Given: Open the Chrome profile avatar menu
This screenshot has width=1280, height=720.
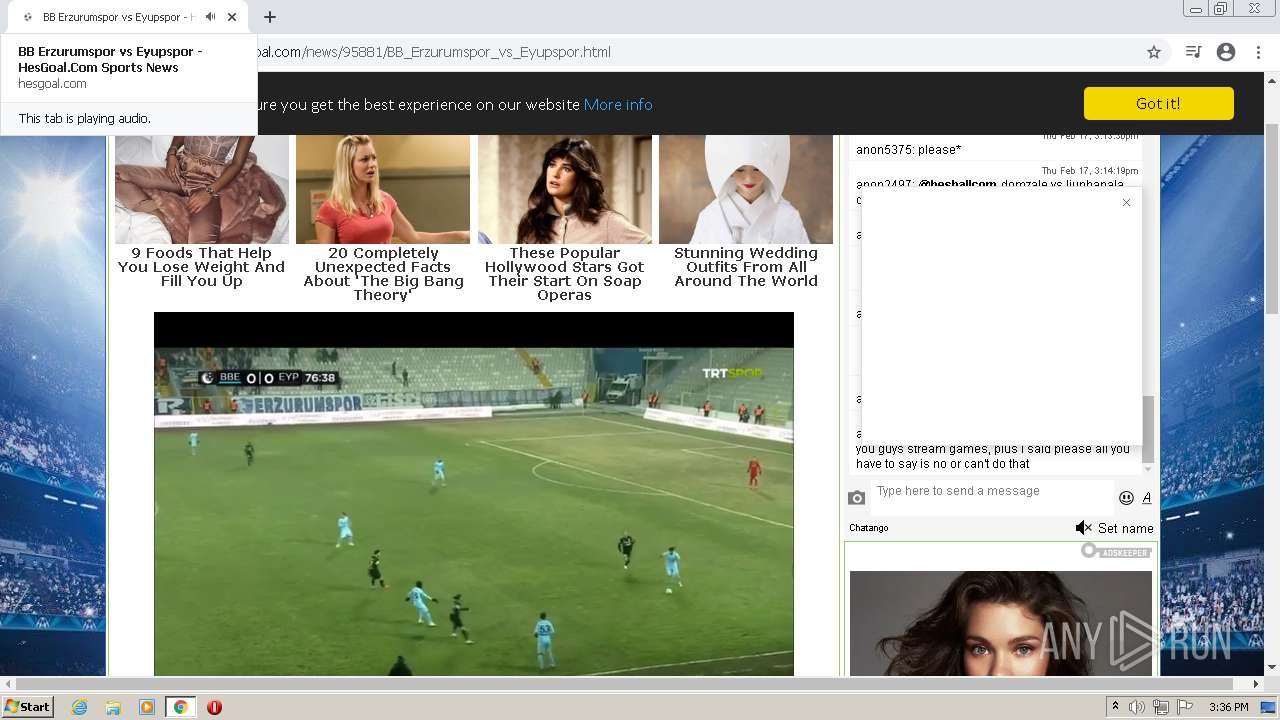Looking at the screenshot, I should [1226, 52].
